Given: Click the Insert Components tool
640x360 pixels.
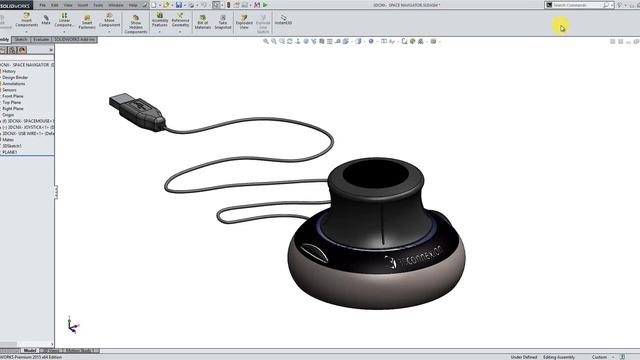Looking at the screenshot, I should tap(27, 20).
